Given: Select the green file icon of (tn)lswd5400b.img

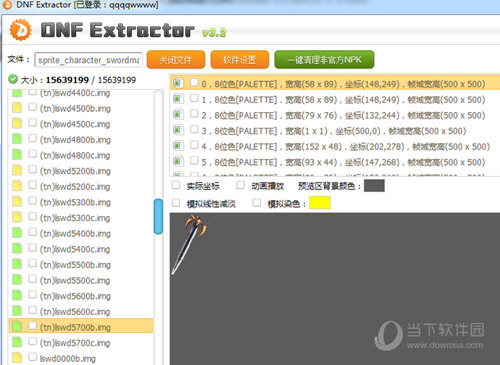Looking at the screenshot, I should tap(17, 233).
